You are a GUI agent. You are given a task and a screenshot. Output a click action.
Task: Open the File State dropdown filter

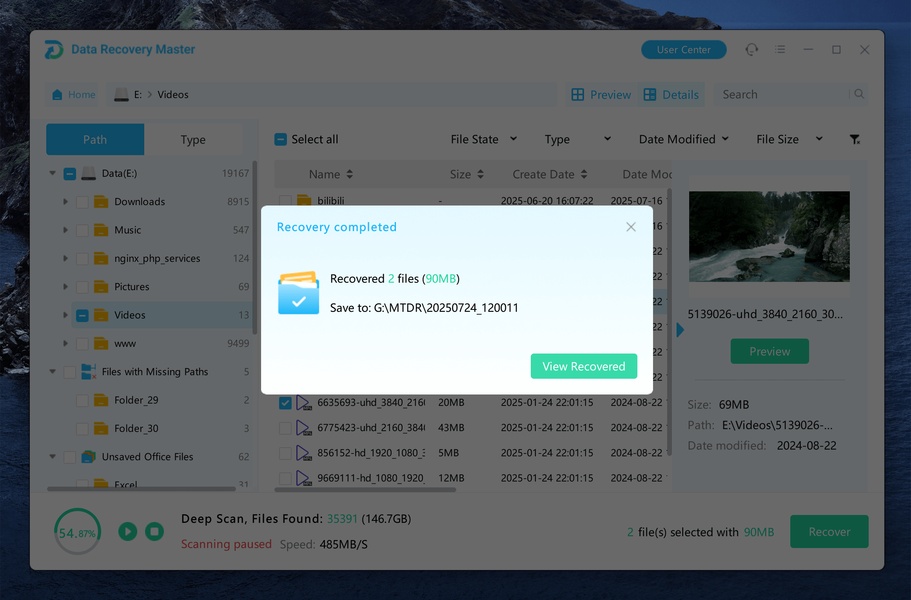[x=484, y=140]
